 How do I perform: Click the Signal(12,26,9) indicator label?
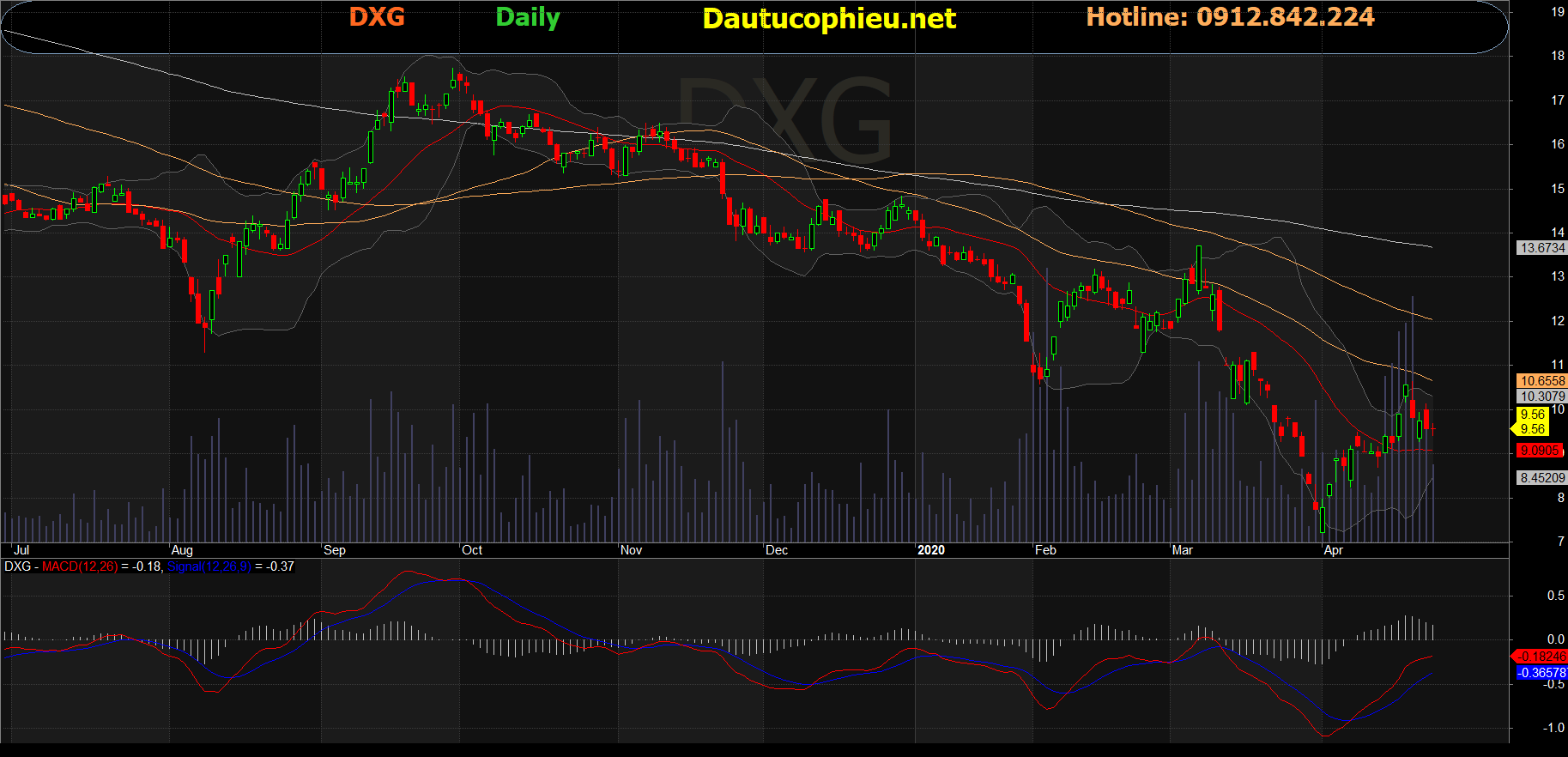(209, 566)
